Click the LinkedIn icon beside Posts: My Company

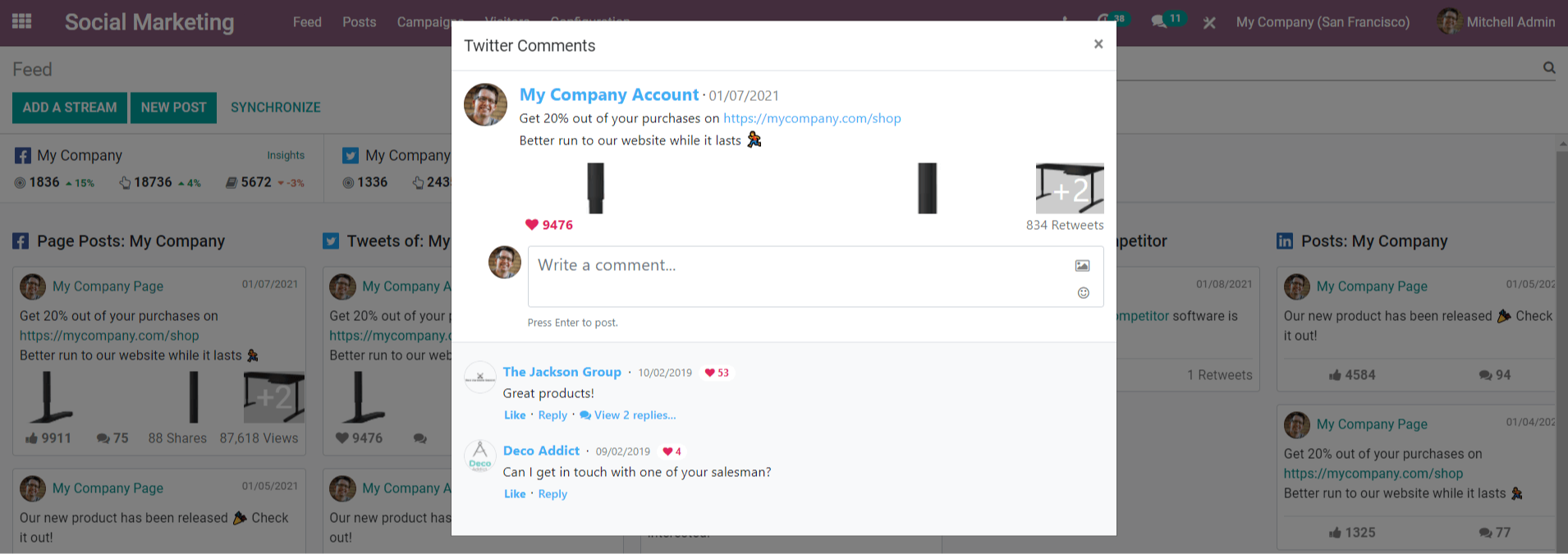click(x=1285, y=241)
